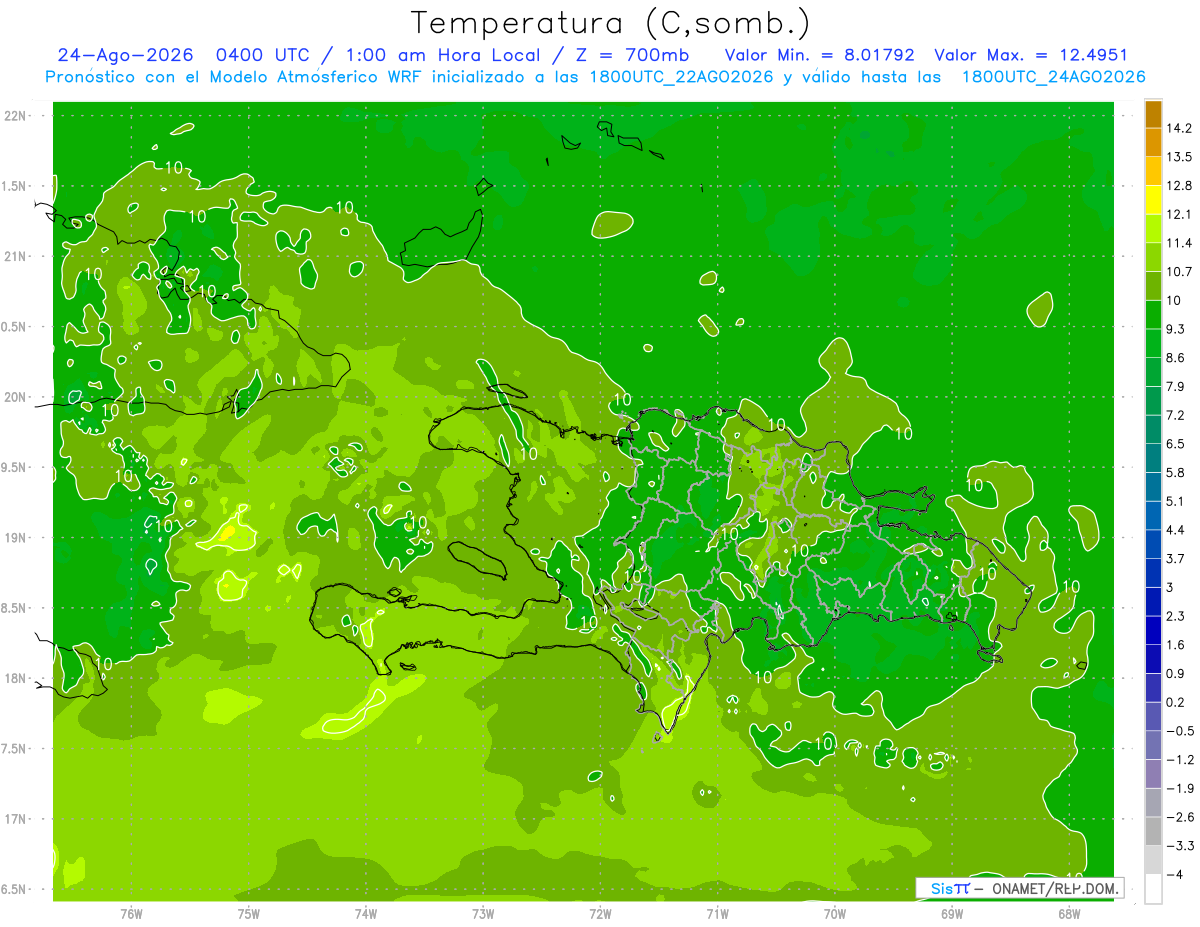Viewport: 1200px width, 927px height.
Task: Click the "19N" latitude axis label
Action: (x=17, y=538)
